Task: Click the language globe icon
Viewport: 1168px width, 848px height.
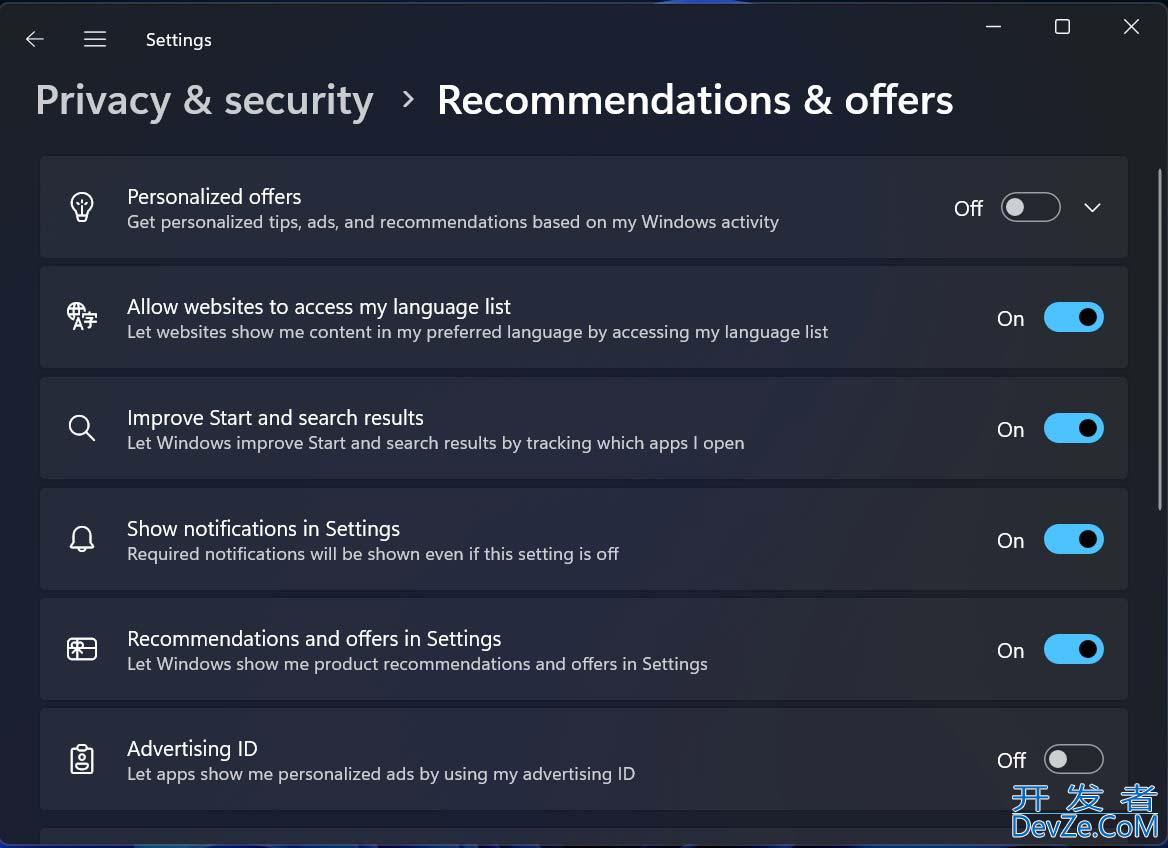Action: point(82,317)
